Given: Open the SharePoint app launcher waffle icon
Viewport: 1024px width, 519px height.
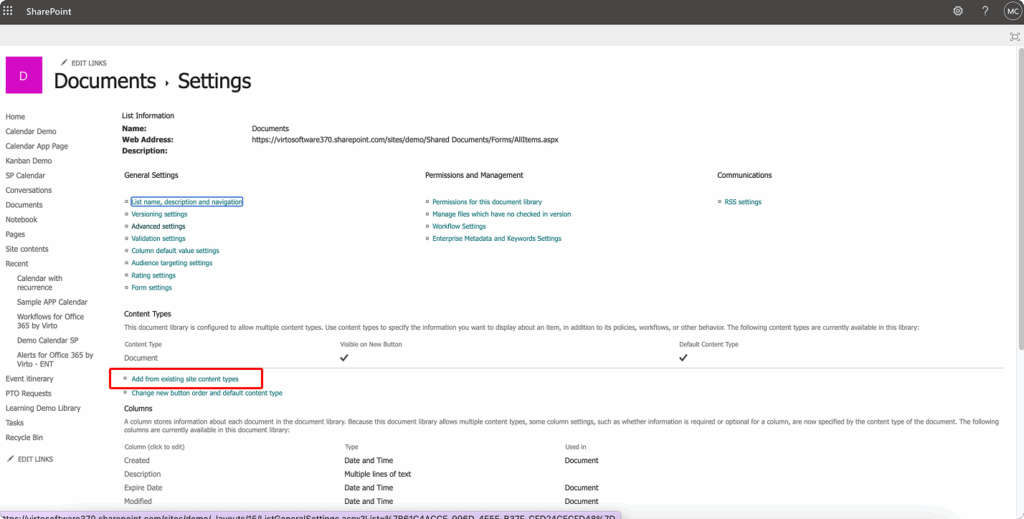Looking at the screenshot, I should click(9, 11).
